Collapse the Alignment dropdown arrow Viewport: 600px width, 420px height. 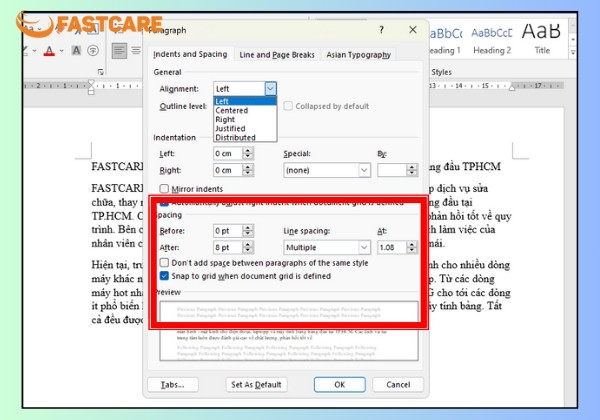click(x=271, y=89)
